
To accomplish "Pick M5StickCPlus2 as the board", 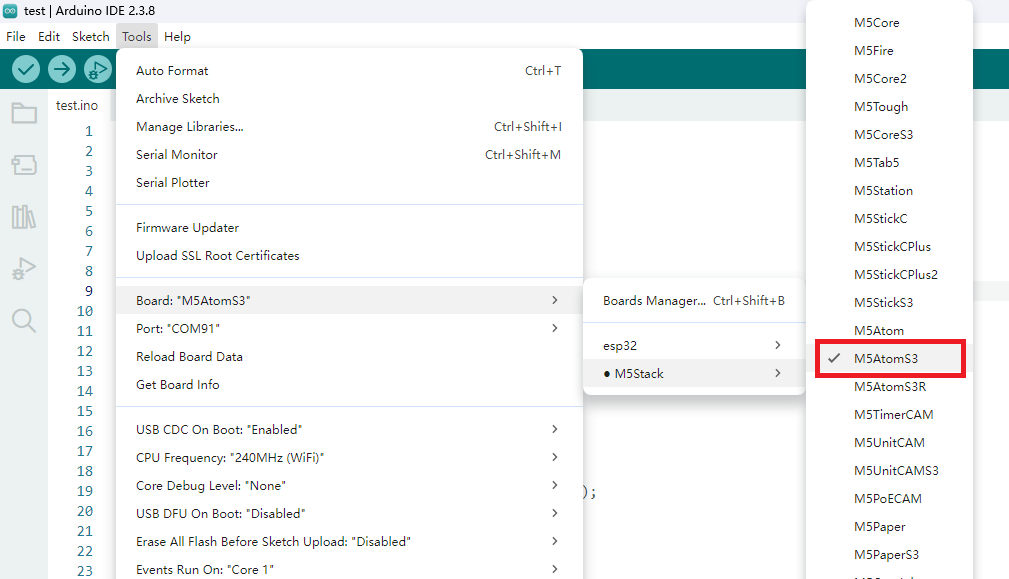I will pos(895,274).
